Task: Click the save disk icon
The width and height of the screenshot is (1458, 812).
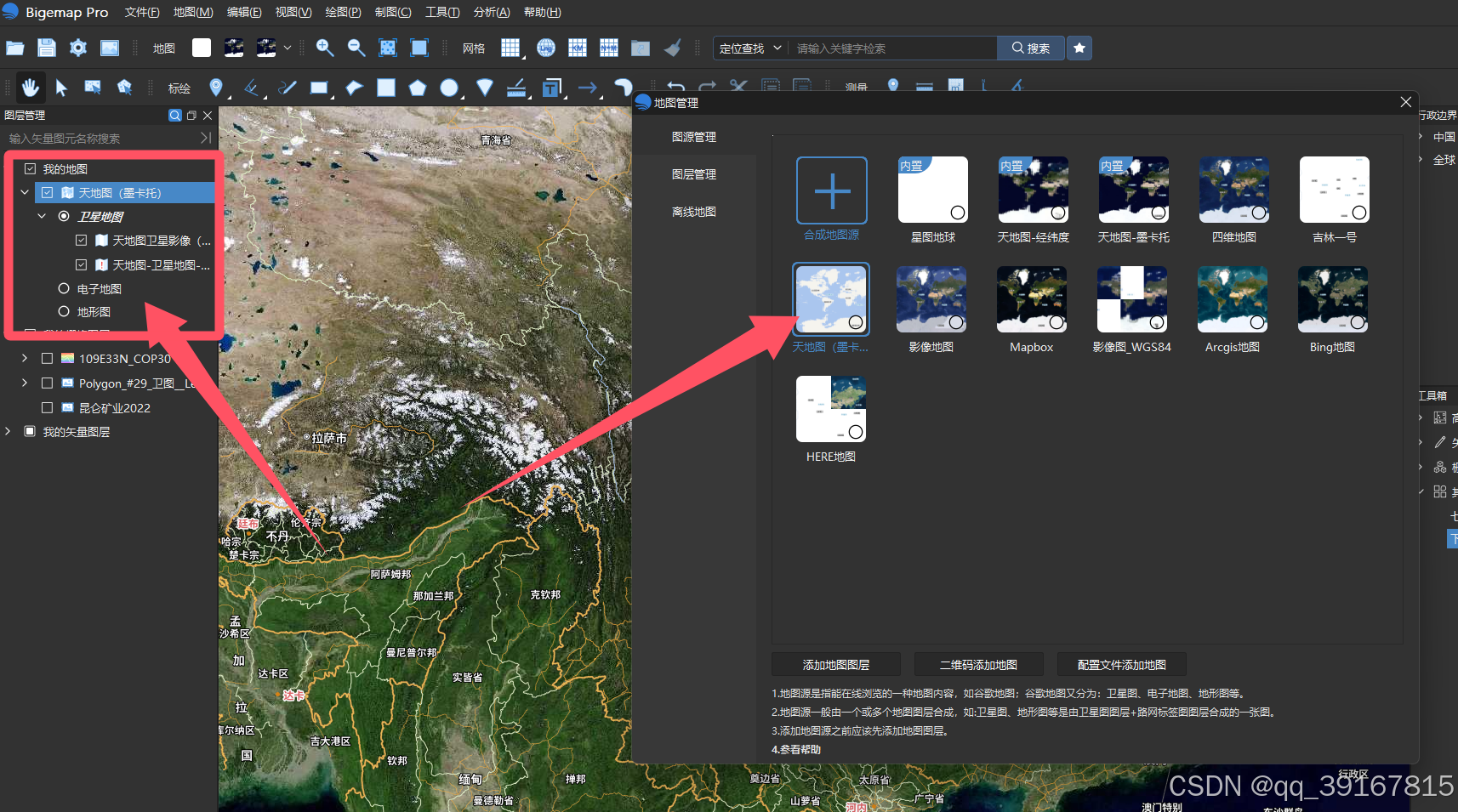Action: [x=47, y=48]
